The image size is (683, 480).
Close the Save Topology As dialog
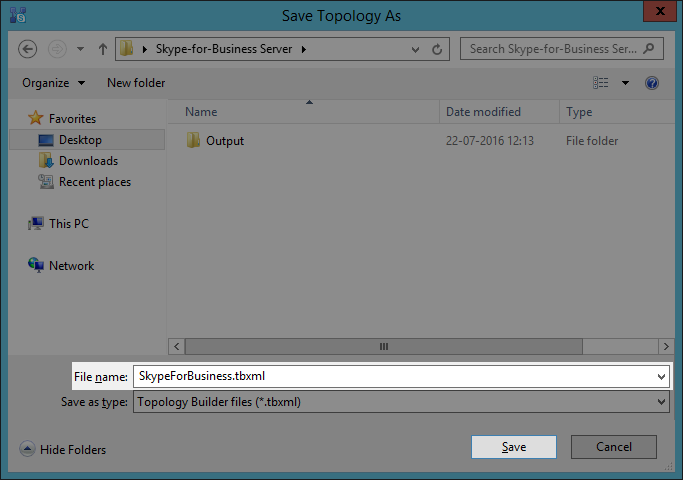(x=660, y=11)
